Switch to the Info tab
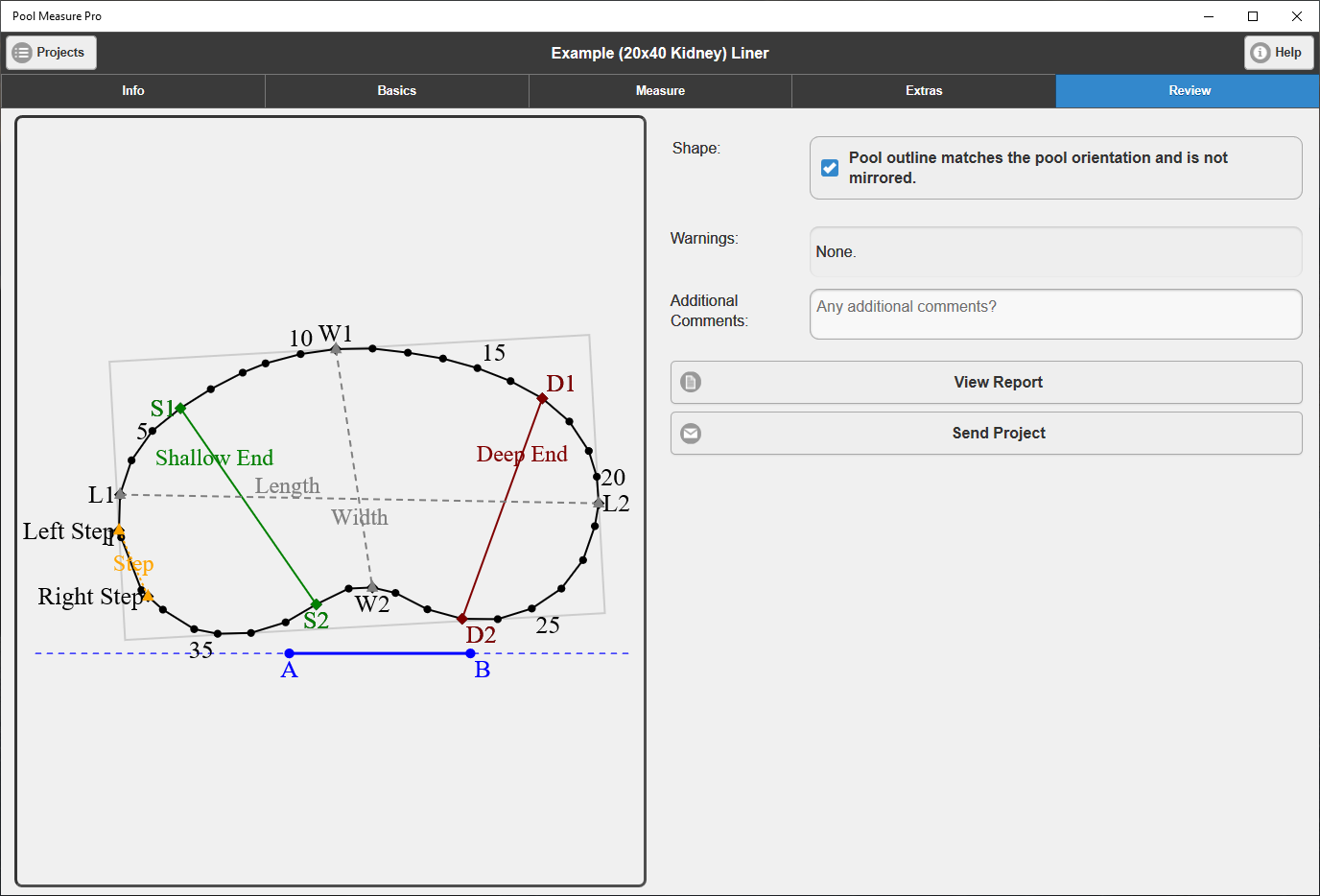This screenshot has height=896, width=1320. [x=133, y=91]
